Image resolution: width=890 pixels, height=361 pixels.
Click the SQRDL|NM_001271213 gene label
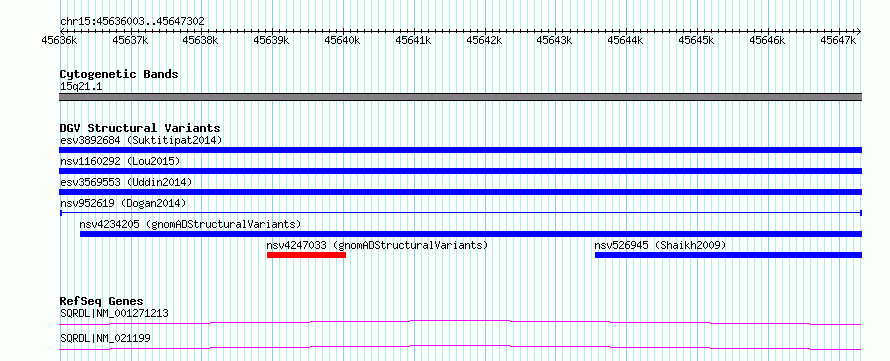point(114,313)
